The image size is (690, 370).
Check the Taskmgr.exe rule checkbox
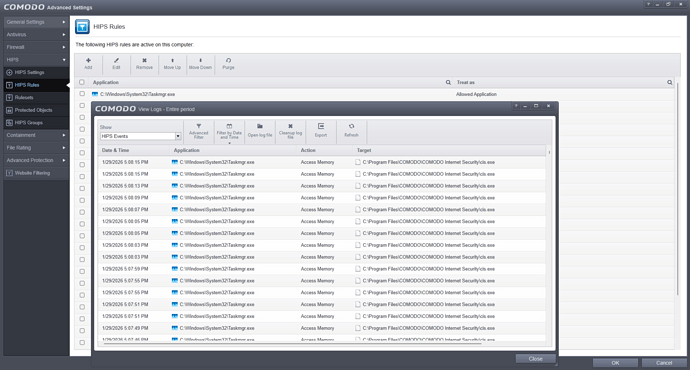click(82, 94)
